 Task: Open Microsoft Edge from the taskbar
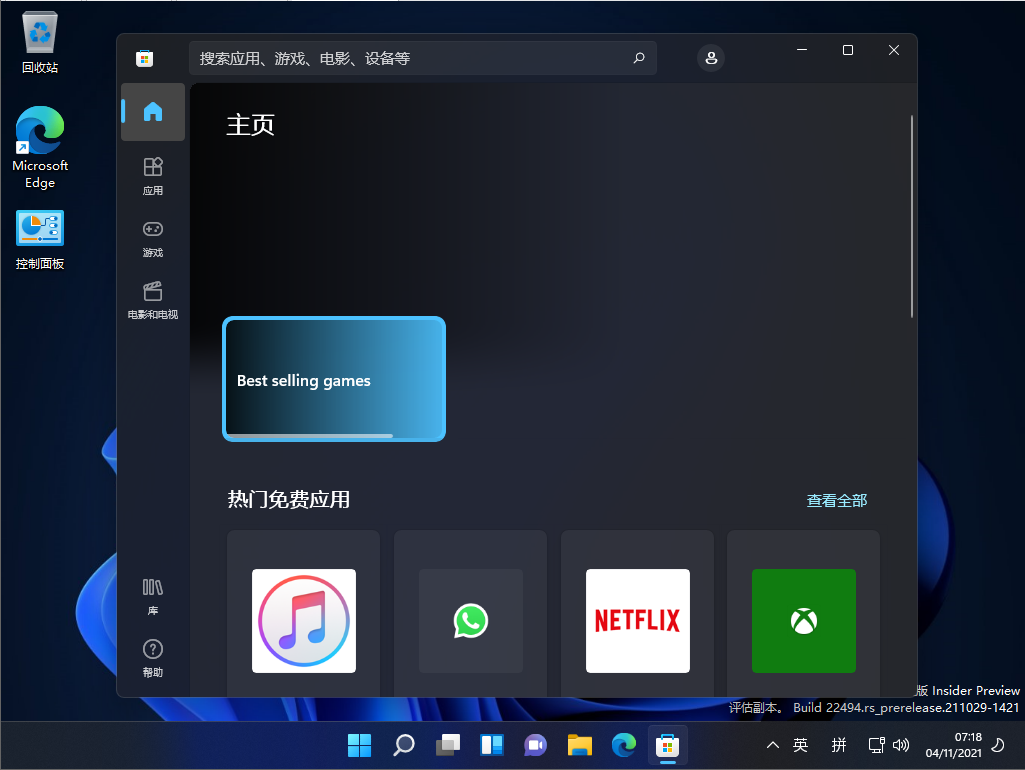[x=624, y=745]
